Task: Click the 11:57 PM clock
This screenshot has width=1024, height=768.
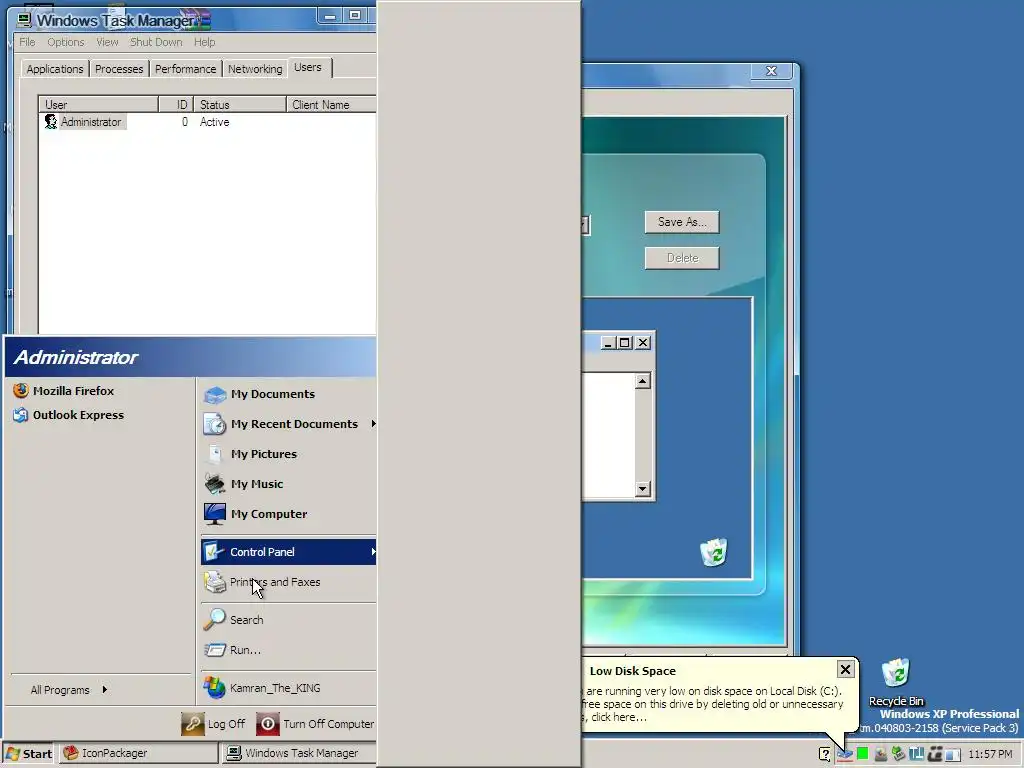Action: coord(990,754)
